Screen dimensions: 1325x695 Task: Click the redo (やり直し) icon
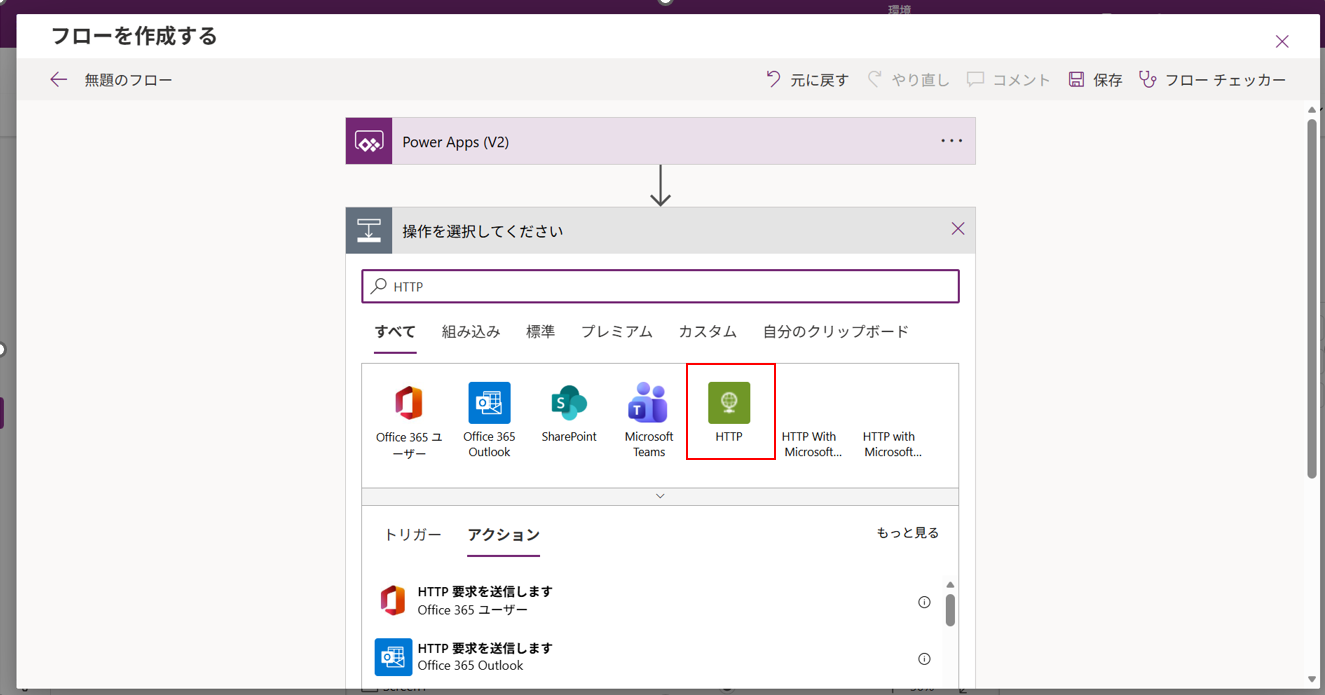(875, 79)
